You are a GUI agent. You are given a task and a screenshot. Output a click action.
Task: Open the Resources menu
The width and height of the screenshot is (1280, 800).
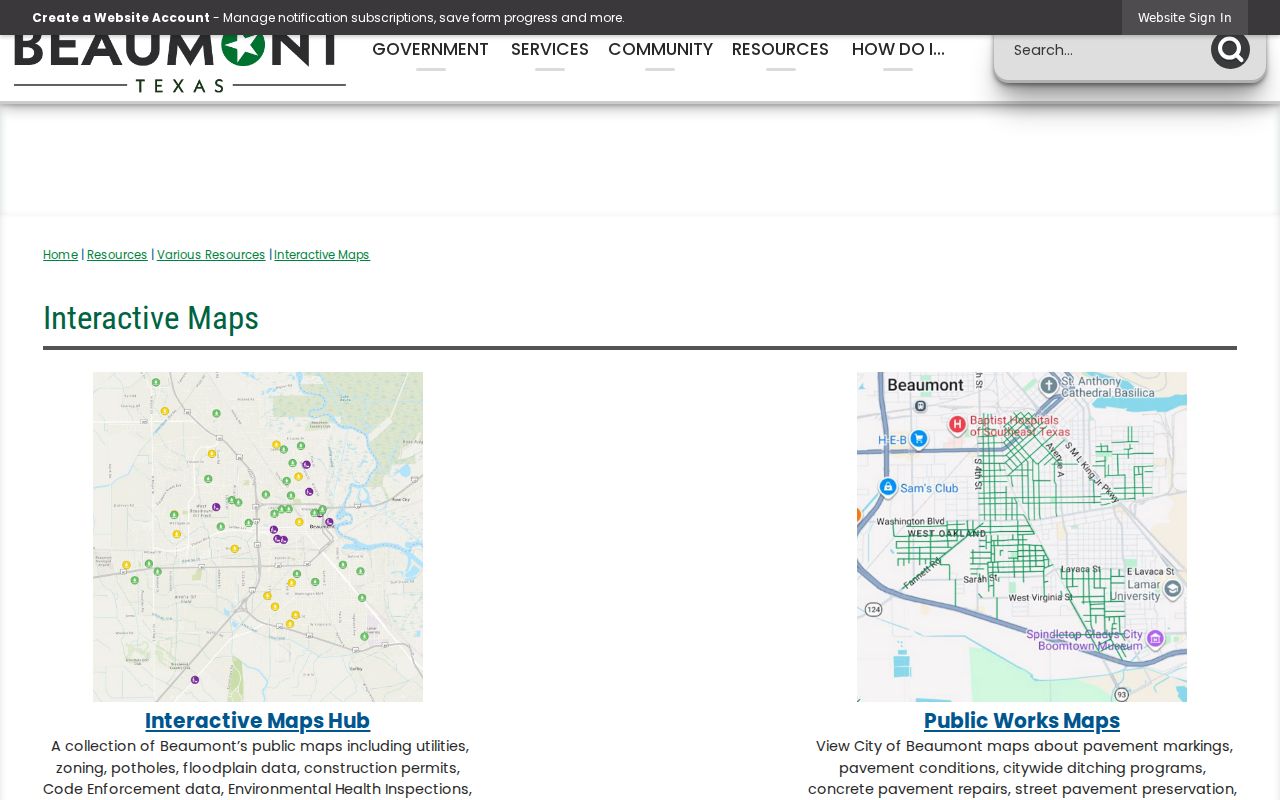780,50
